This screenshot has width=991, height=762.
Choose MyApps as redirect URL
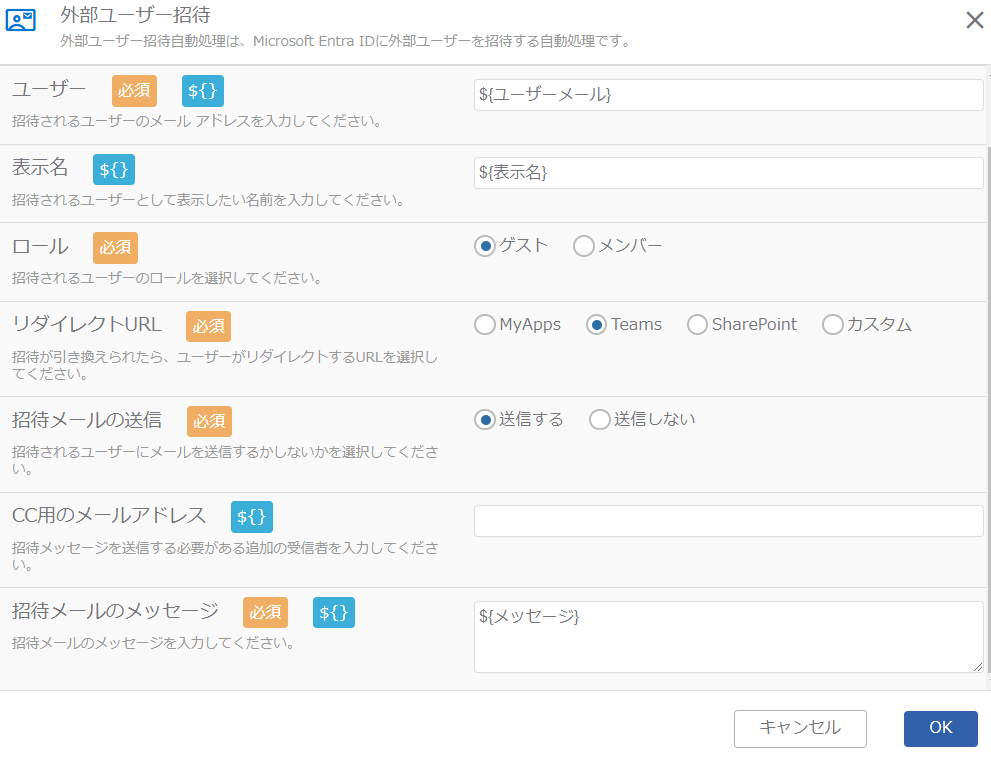pos(485,325)
